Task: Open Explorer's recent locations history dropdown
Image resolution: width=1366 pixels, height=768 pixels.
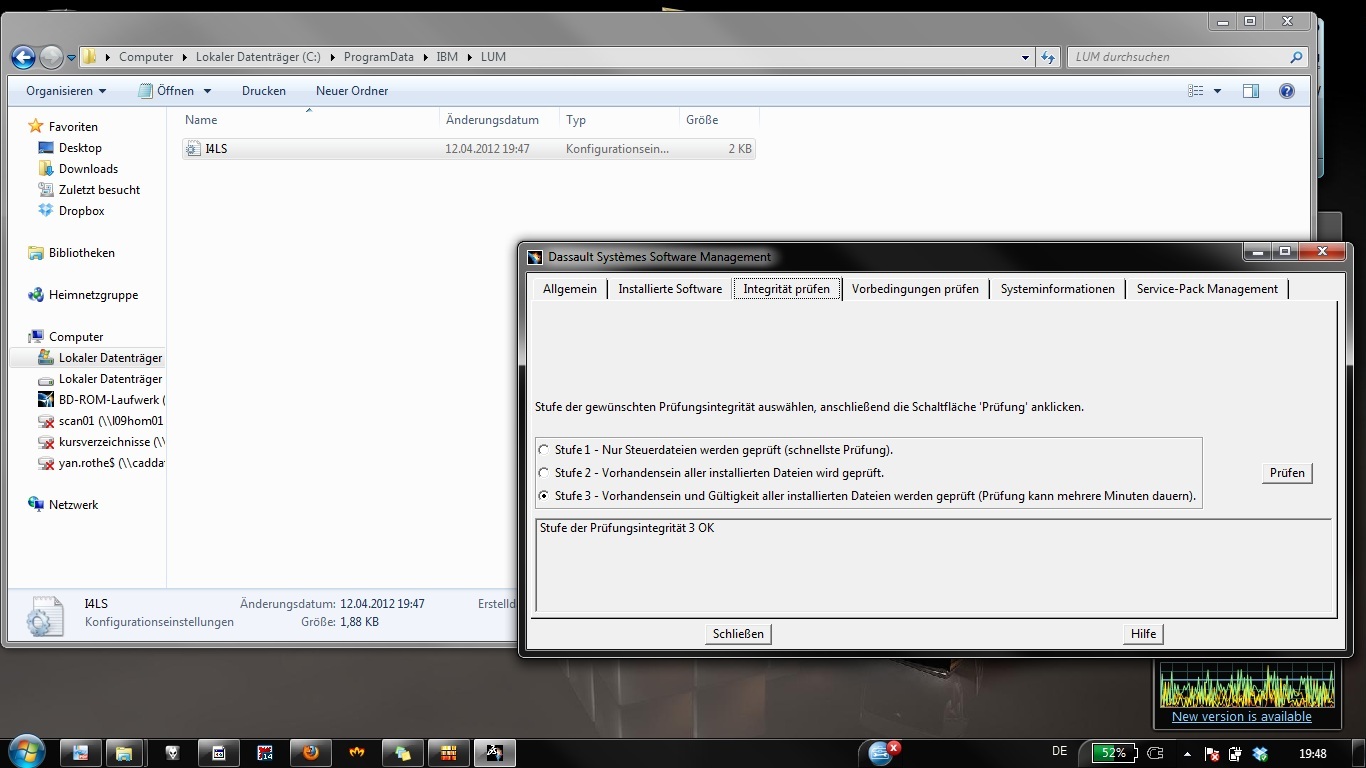Action: [71, 58]
